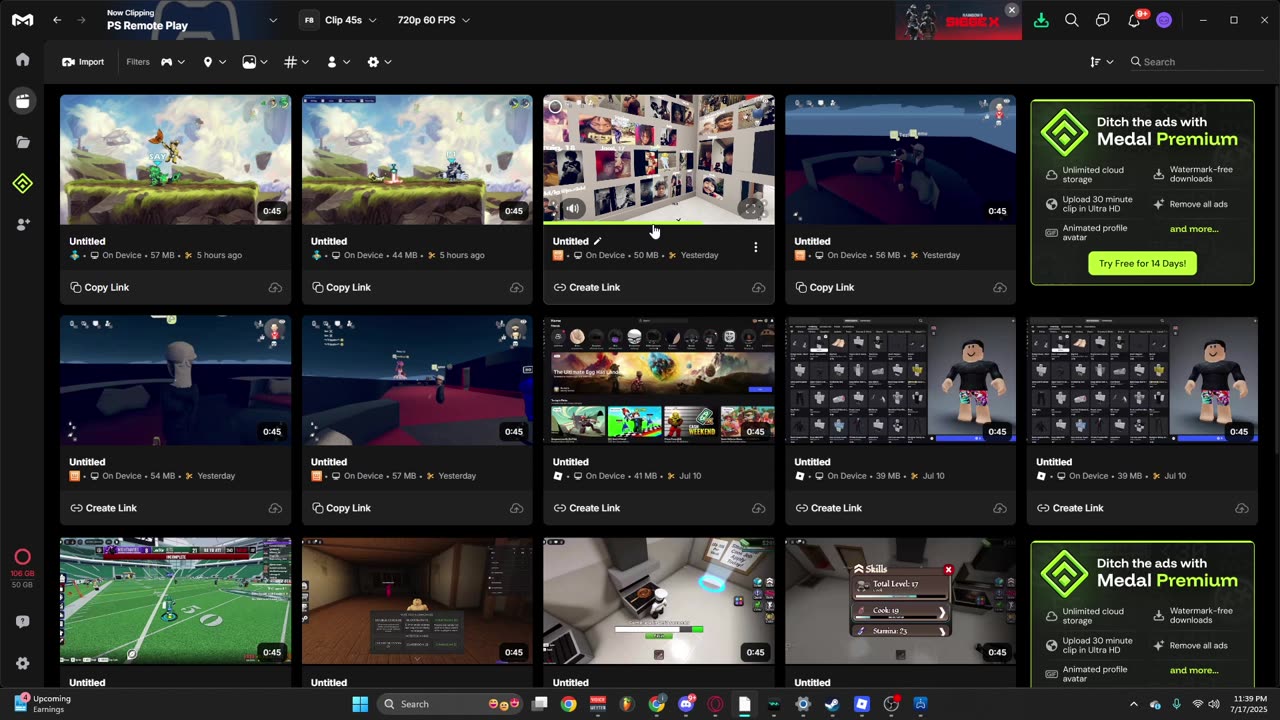Mute the hovered clip preview with the speaker icon
This screenshot has height=720, width=1280.
(x=572, y=208)
